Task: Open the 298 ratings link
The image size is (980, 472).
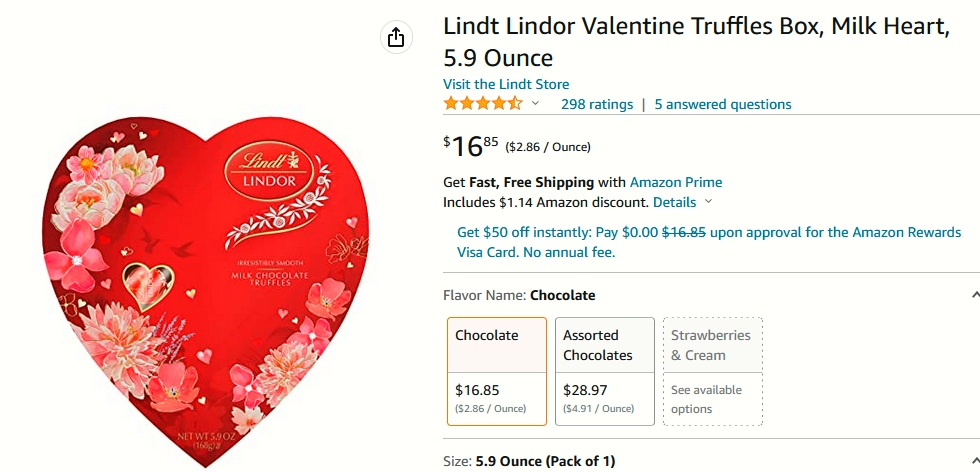Action: (597, 104)
